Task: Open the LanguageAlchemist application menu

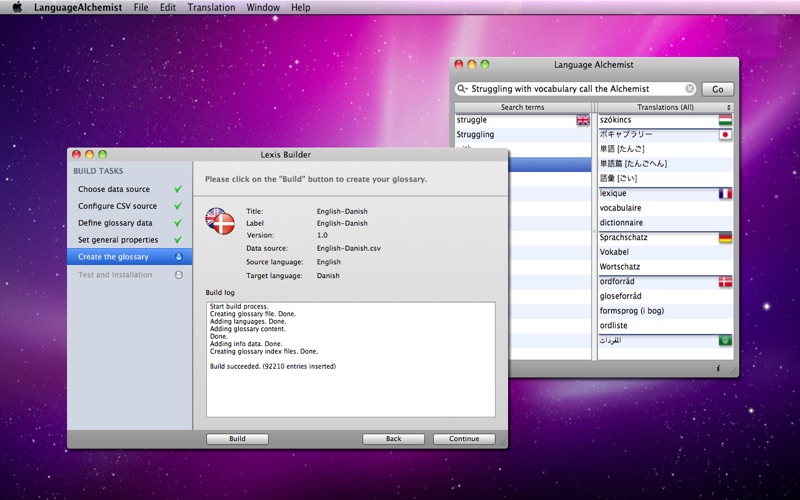Action: pyautogui.click(x=78, y=7)
